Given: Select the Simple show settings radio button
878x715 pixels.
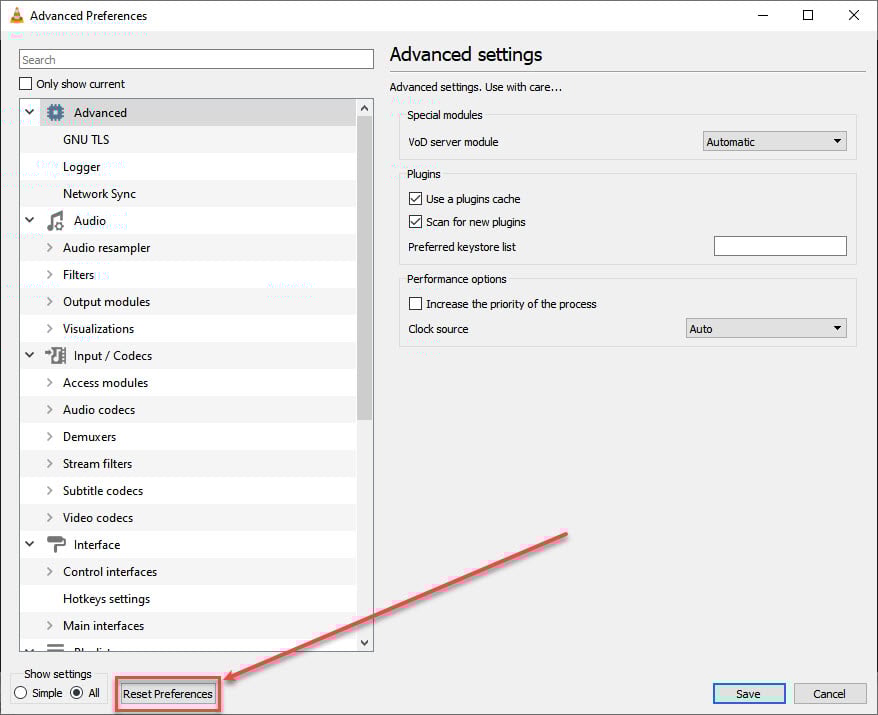Looking at the screenshot, I should 21,693.
